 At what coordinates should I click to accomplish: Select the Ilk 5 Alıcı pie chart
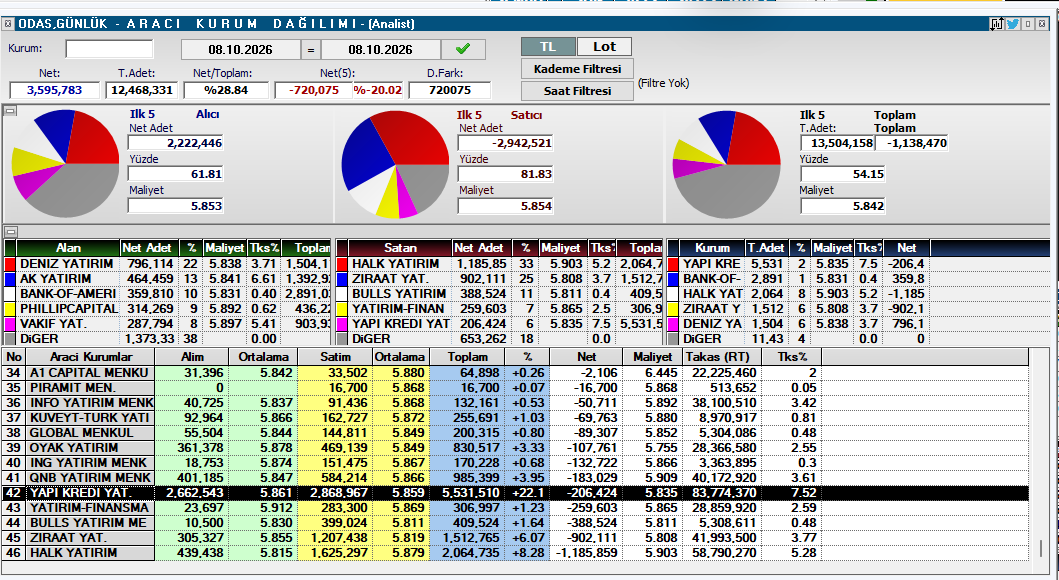coord(66,163)
